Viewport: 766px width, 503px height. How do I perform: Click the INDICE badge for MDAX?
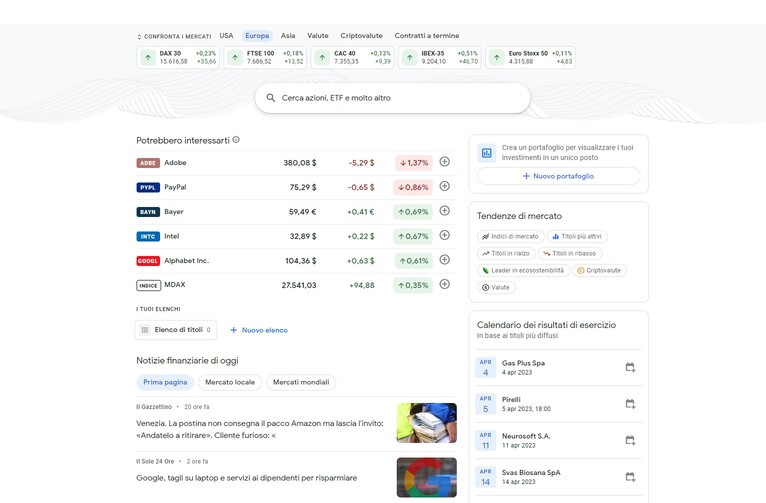click(x=149, y=285)
